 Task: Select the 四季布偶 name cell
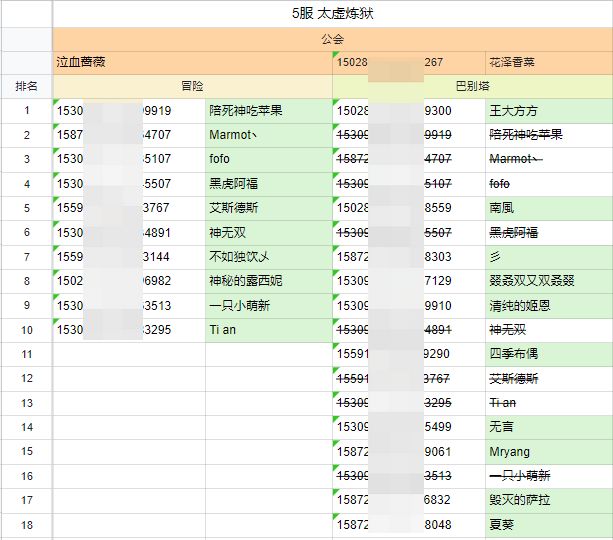point(549,354)
